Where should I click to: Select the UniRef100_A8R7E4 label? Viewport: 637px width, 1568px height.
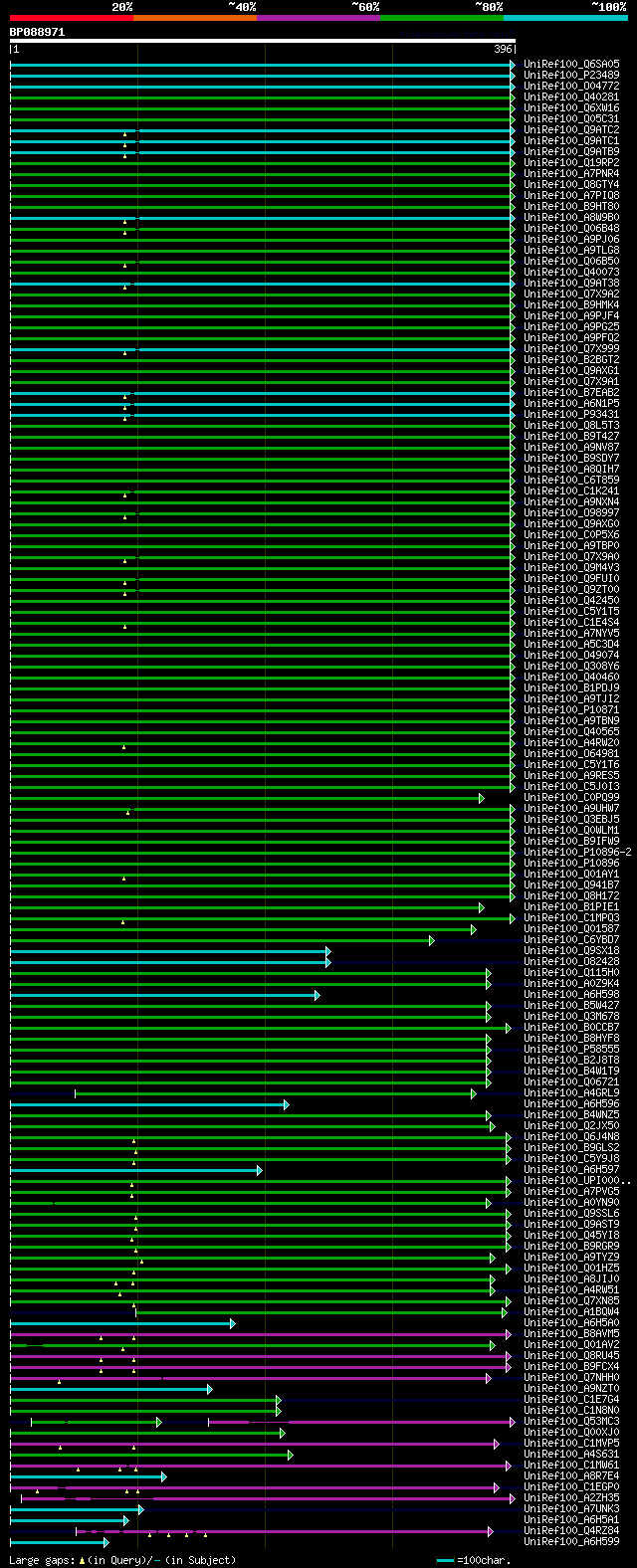[x=571, y=1476]
